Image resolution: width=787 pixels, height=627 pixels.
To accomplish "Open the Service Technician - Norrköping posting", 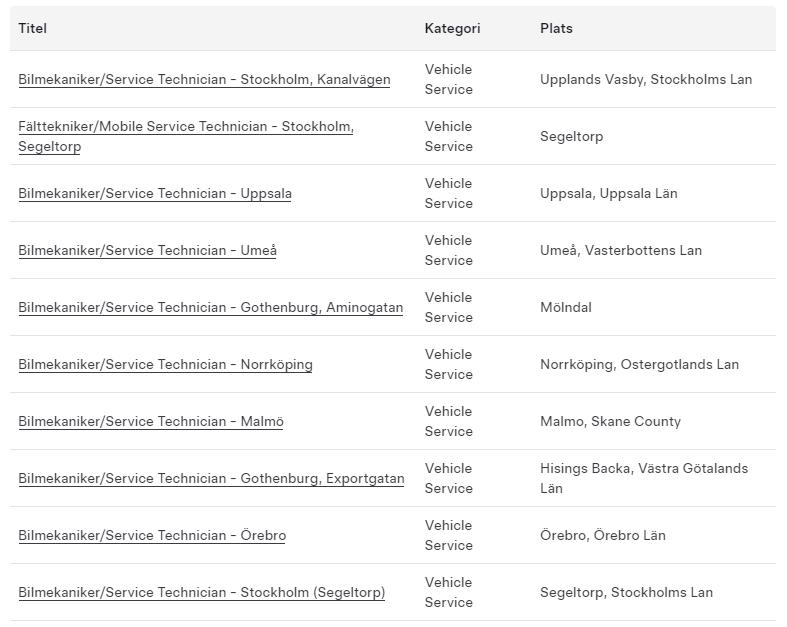I will 165,365.
